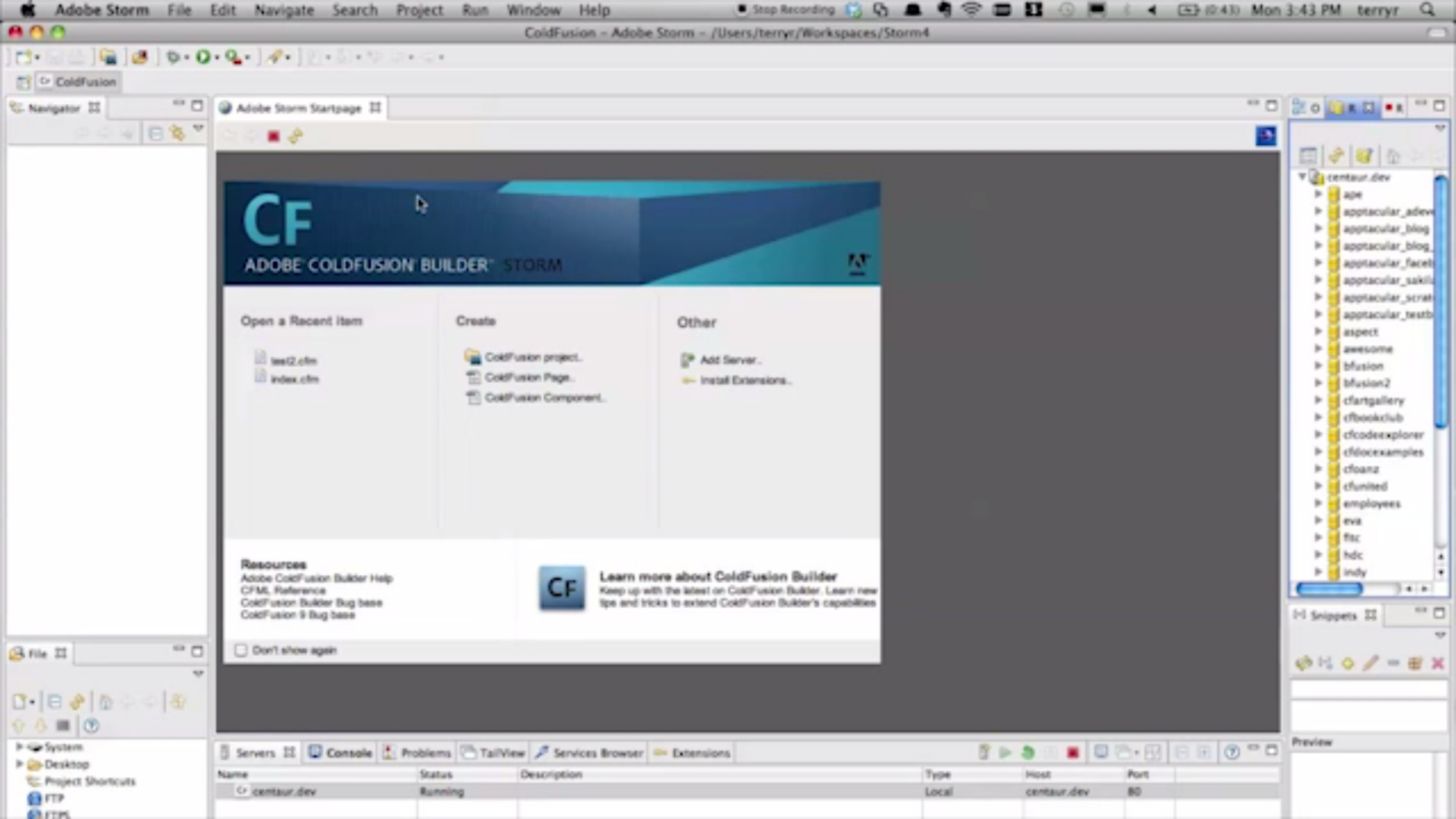Image resolution: width=1456 pixels, height=819 pixels.
Task: Collapse the centaur.dev root tree node
Action: [x=1302, y=177]
